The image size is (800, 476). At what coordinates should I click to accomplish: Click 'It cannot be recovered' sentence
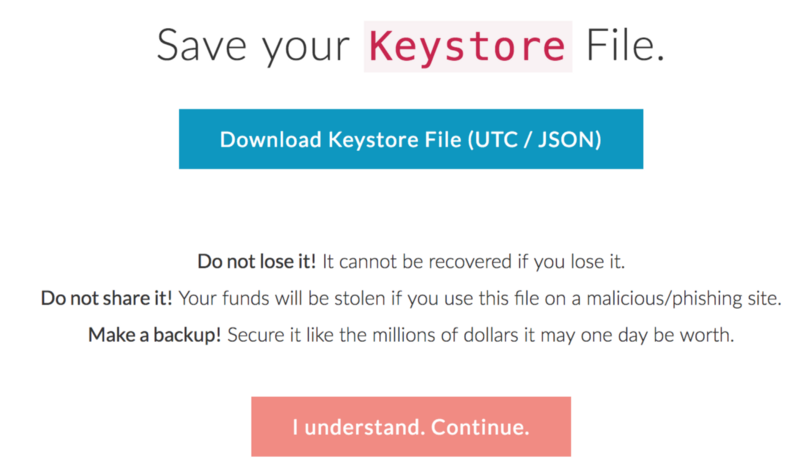pos(410,262)
